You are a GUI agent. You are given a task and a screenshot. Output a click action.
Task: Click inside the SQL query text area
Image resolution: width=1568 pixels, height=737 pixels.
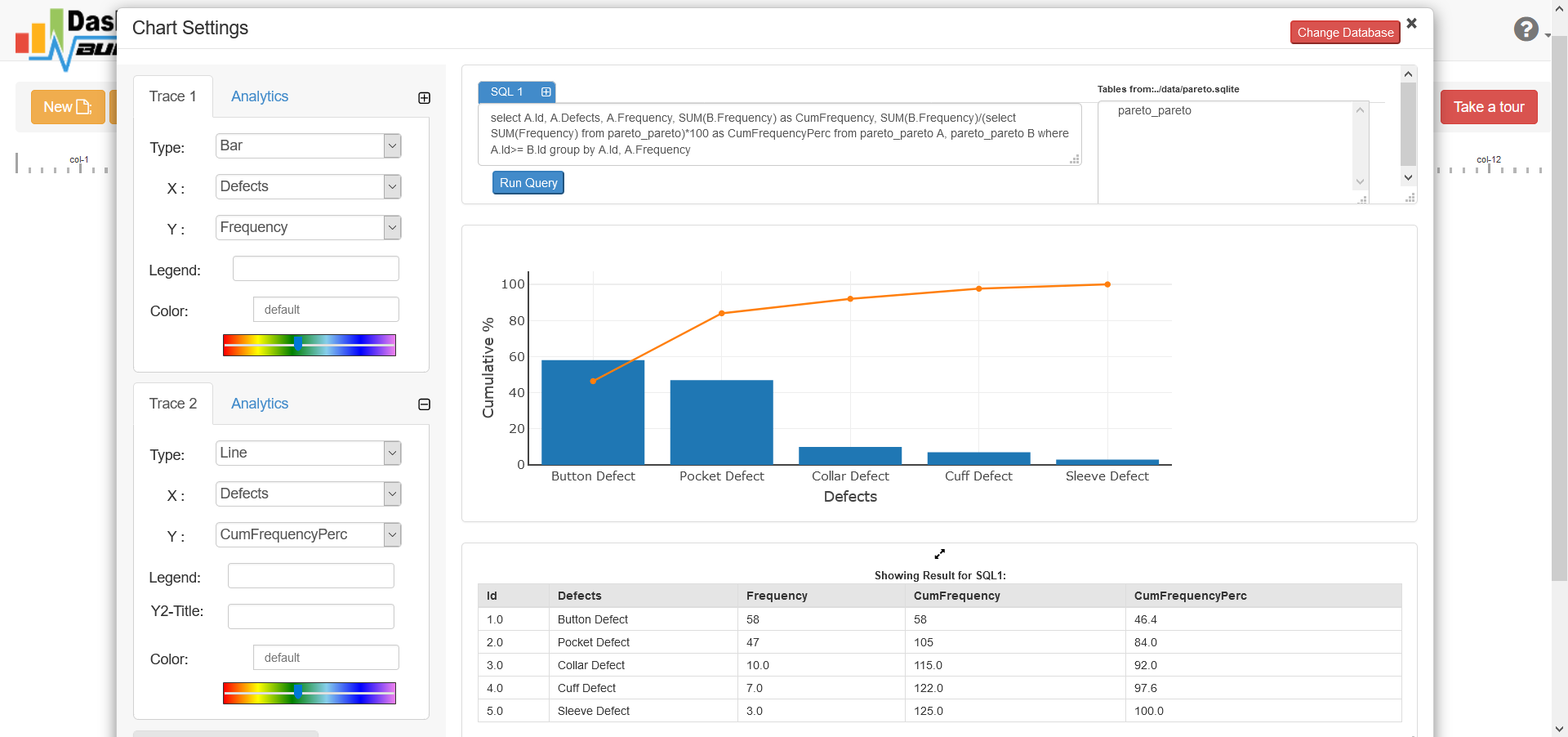[780, 134]
